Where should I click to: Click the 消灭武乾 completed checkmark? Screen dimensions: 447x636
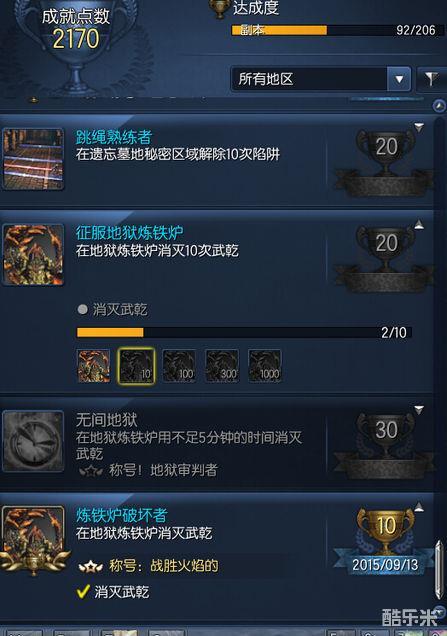[83, 592]
